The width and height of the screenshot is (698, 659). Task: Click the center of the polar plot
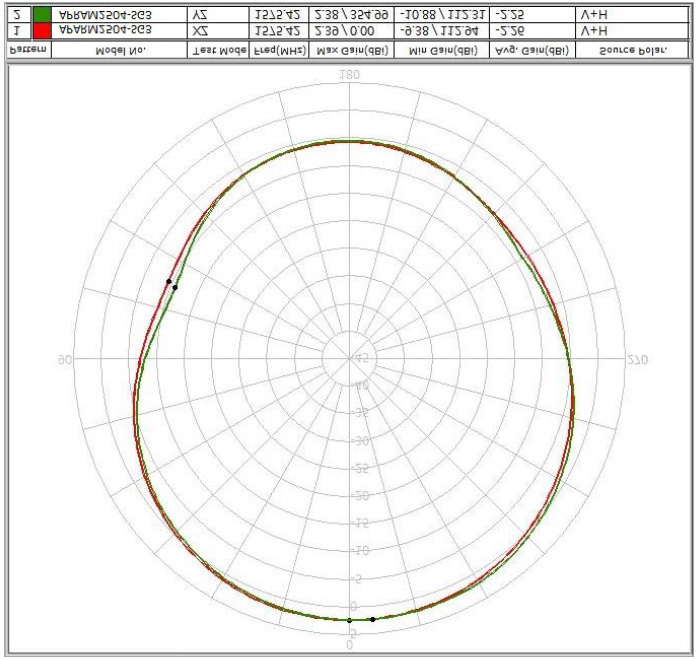click(349, 358)
